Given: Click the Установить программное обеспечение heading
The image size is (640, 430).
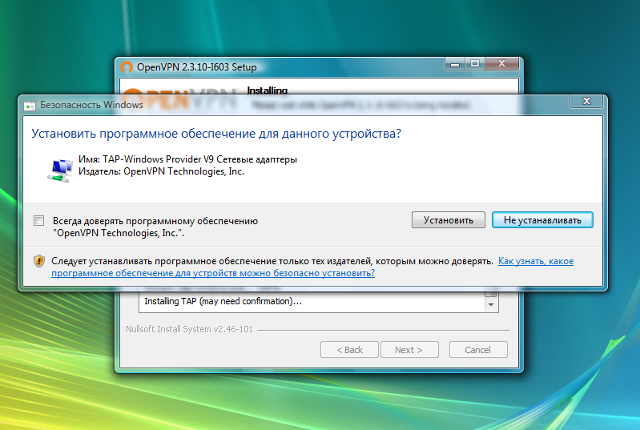Looking at the screenshot, I should (x=216, y=133).
